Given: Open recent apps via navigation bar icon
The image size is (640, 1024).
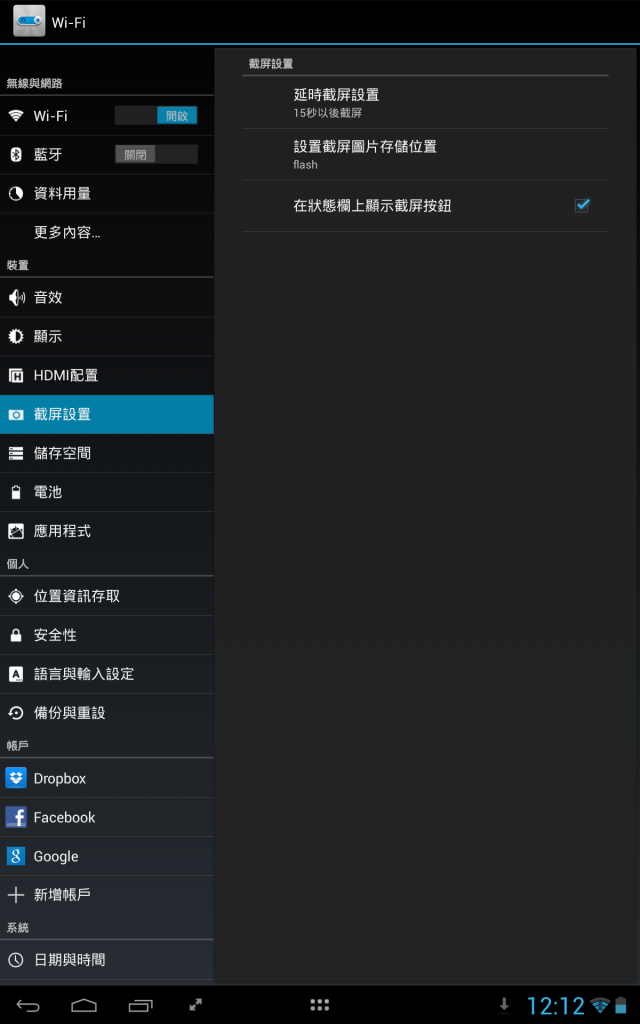Looking at the screenshot, I should click(140, 1006).
